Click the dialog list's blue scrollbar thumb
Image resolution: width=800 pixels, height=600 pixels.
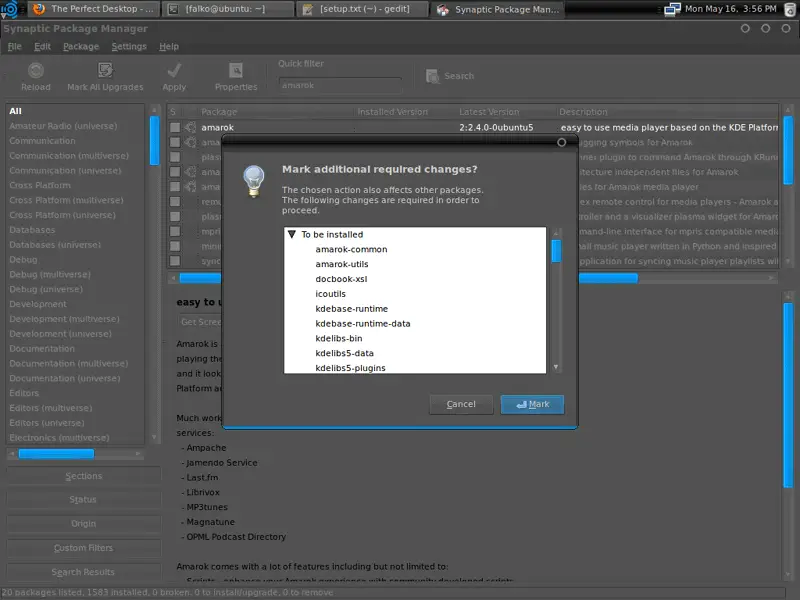[x=556, y=251]
